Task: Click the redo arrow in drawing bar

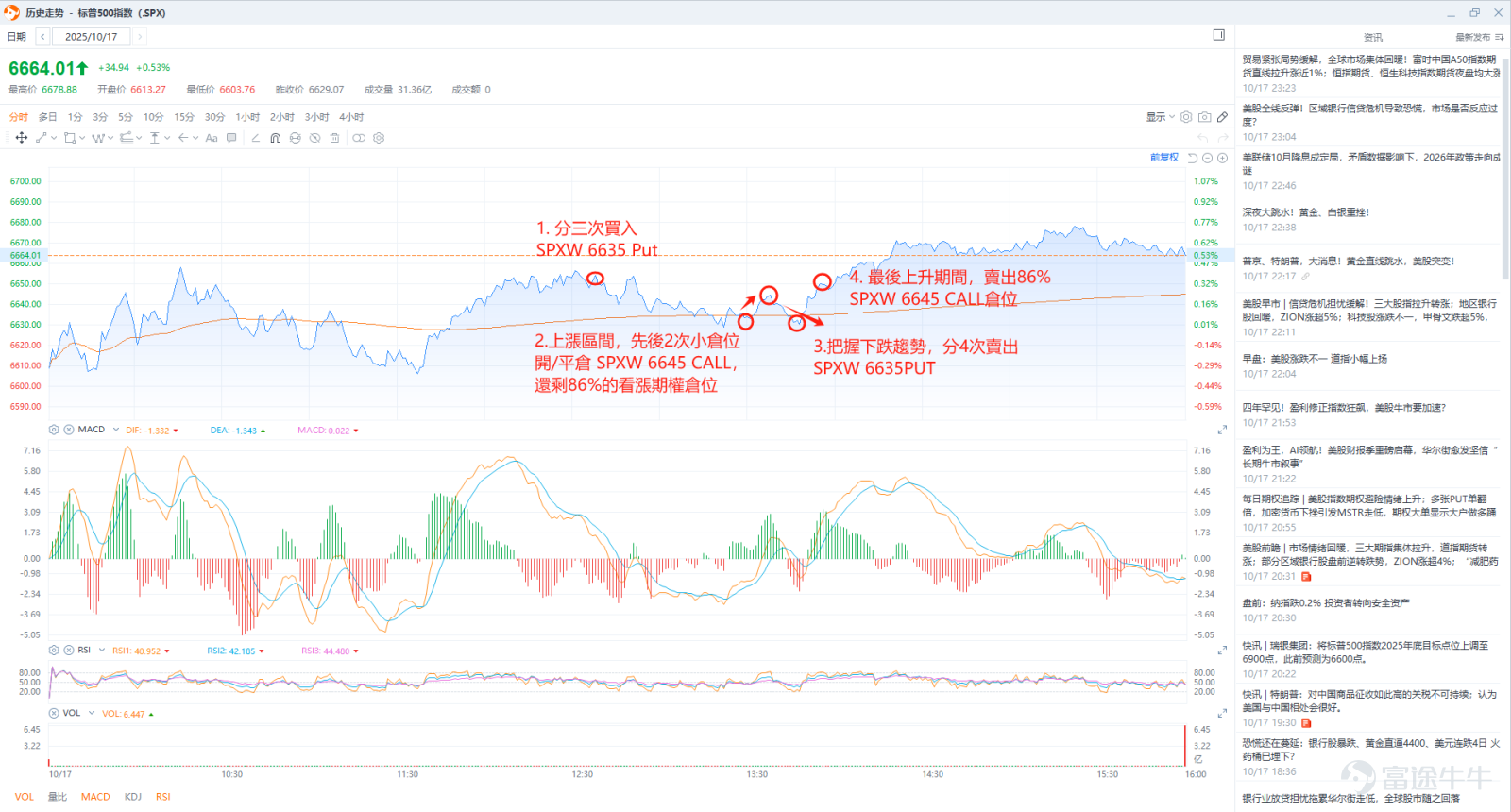Action: point(1223,138)
